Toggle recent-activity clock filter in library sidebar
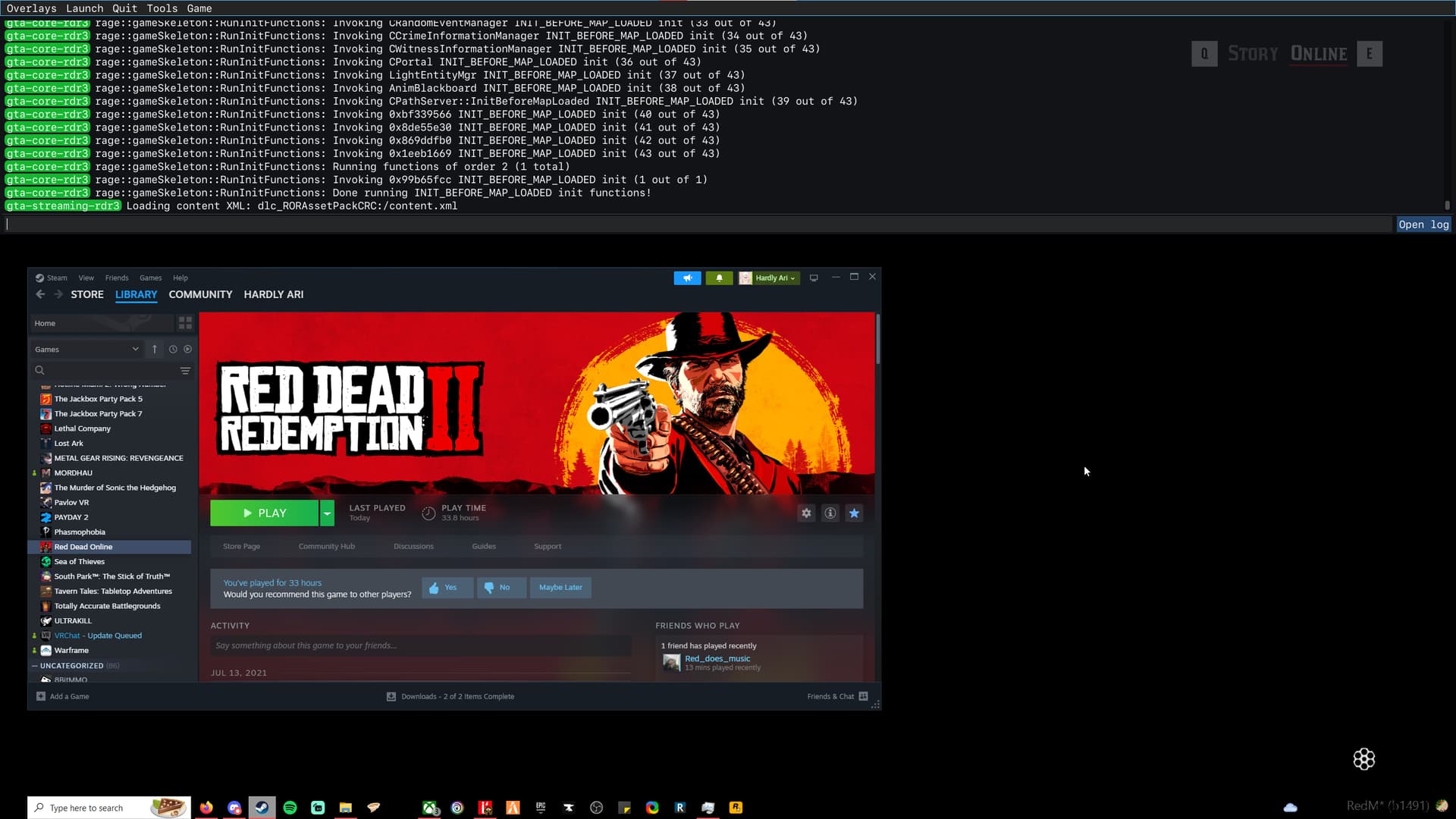This screenshot has height=819, width=1456. (x=173, y=349)
